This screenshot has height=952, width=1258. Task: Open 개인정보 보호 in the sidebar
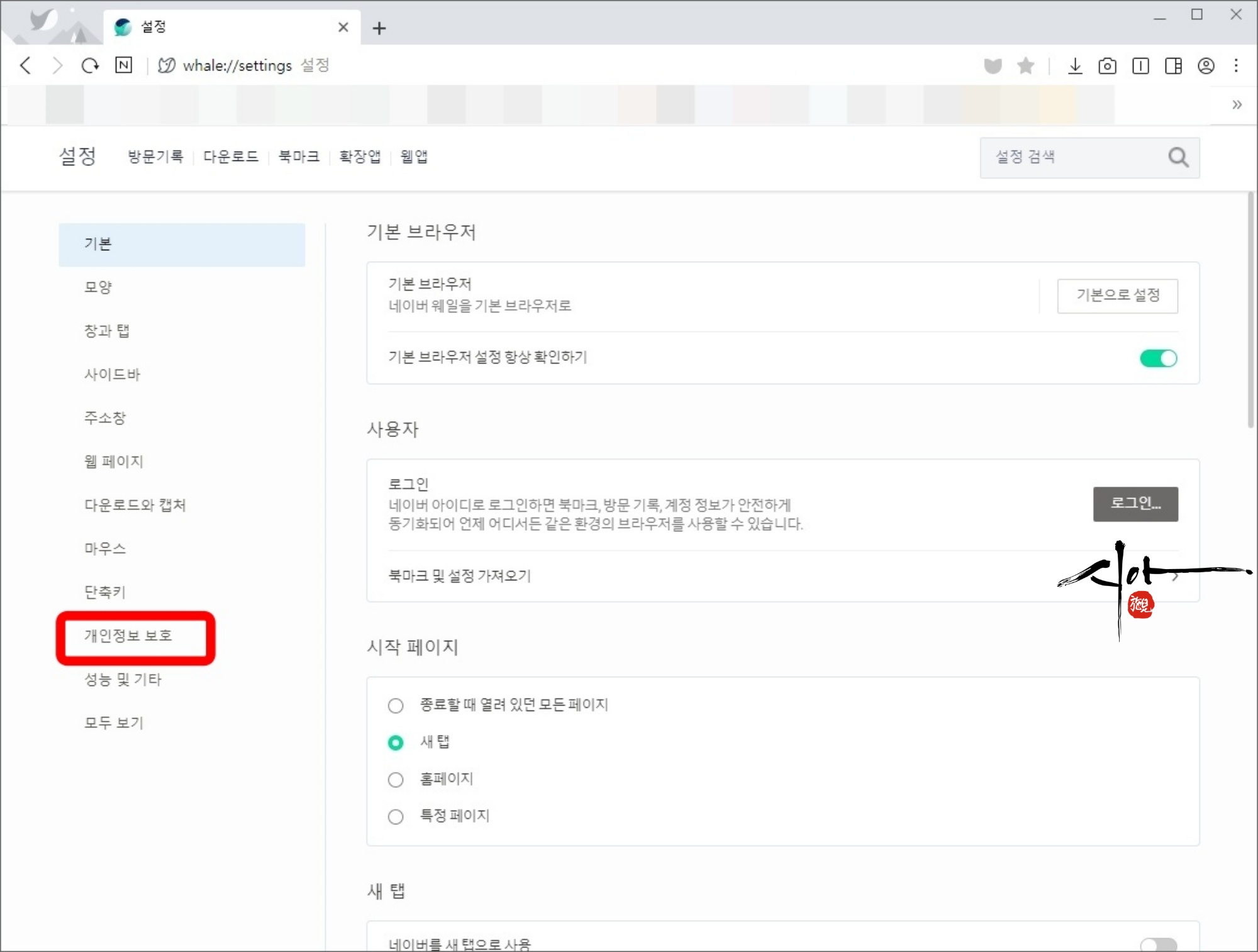[128, 636]
